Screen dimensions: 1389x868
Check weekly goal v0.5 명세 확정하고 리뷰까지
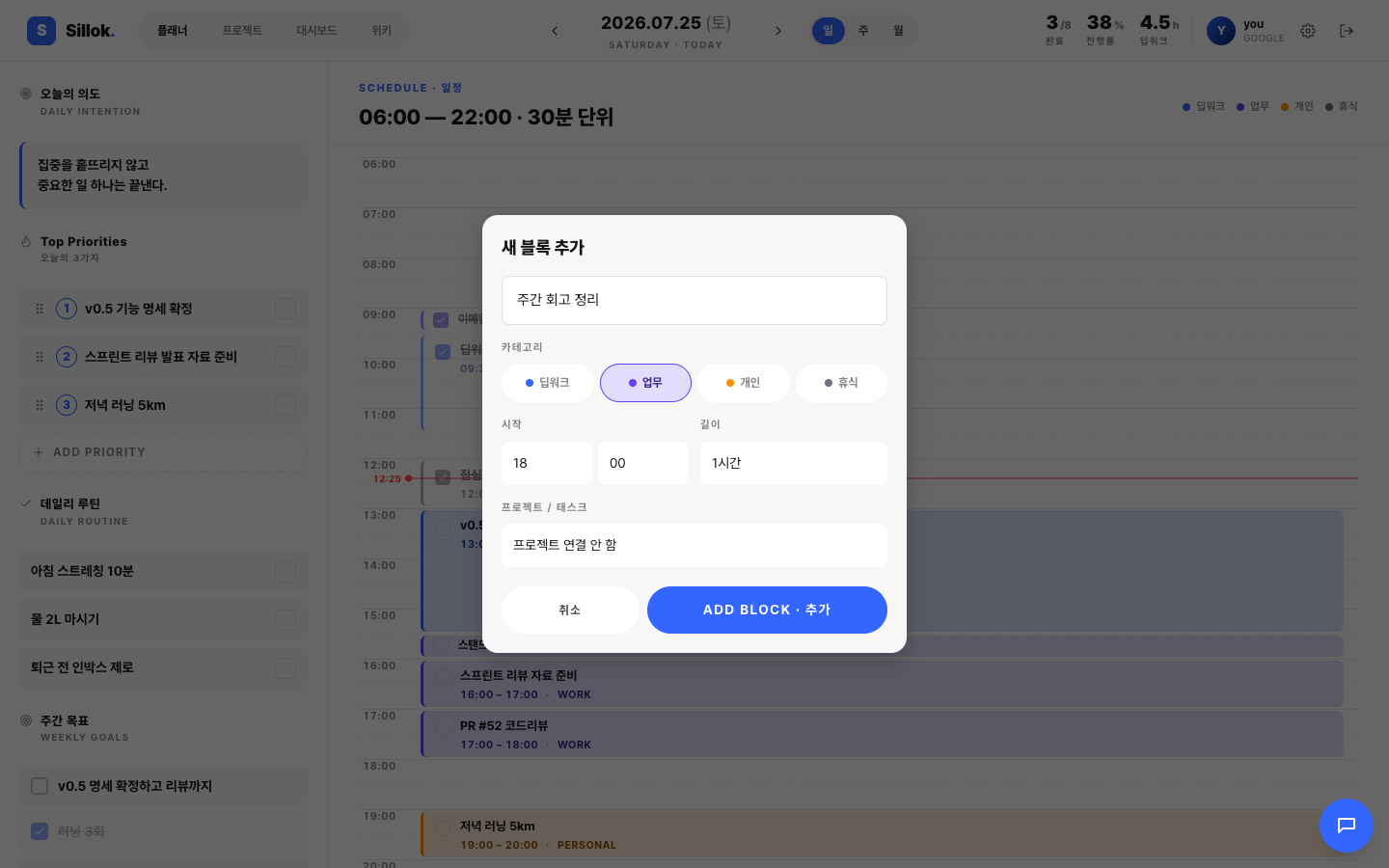(x=40, y=786)
